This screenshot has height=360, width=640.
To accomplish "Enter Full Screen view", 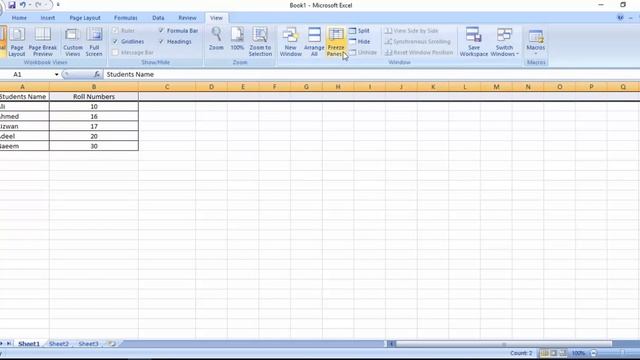I will (x=94, y=42).
